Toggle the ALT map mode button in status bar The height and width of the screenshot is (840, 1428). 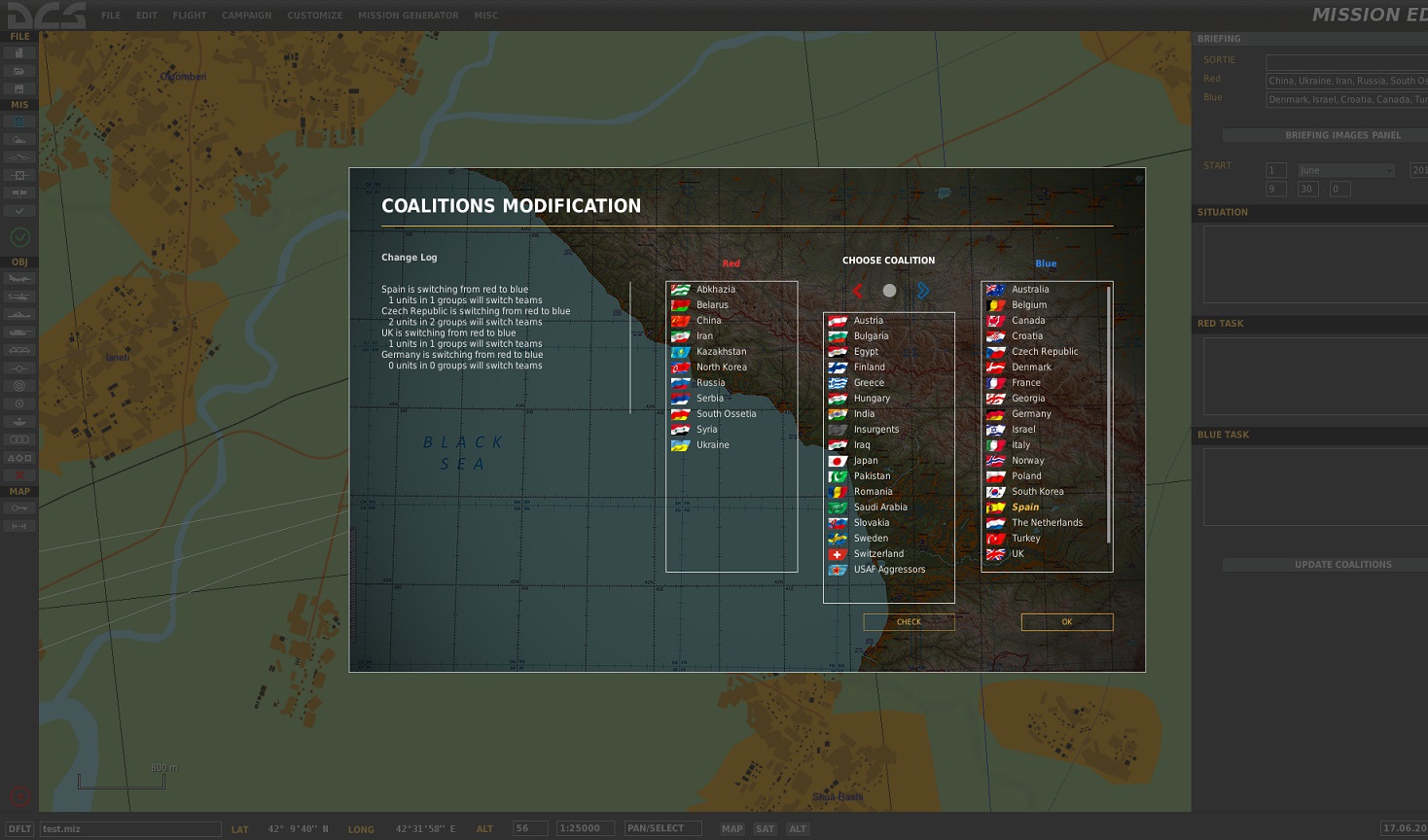pos(798,828)
